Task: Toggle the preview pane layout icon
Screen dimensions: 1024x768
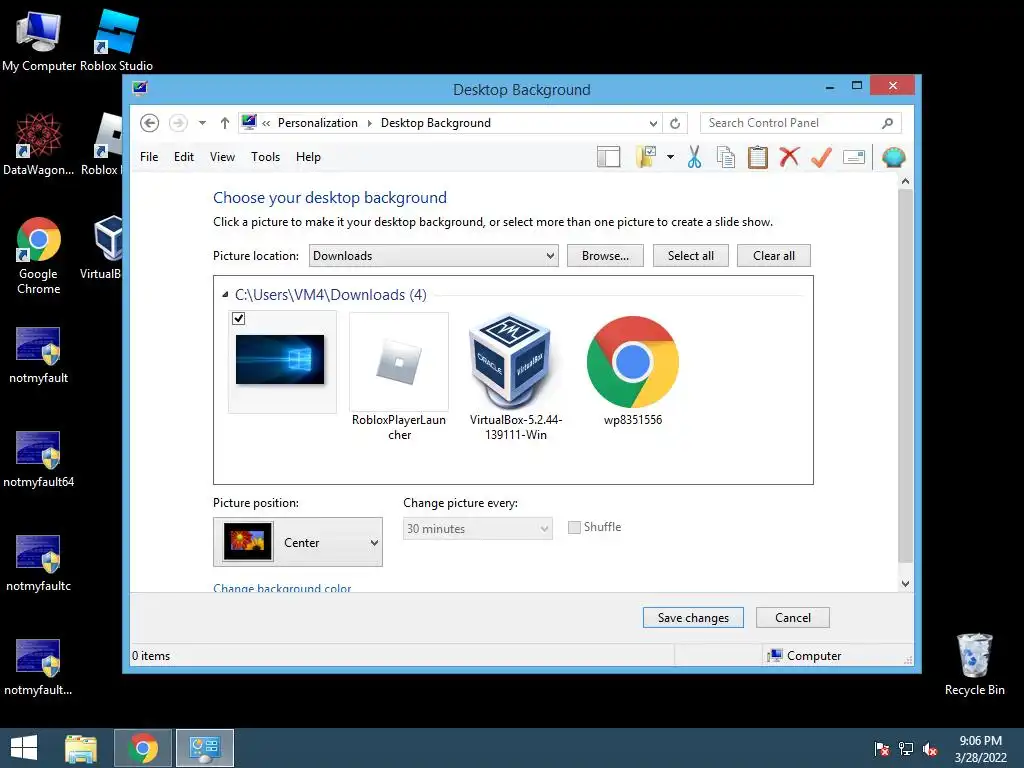Action: click(609, 157)
